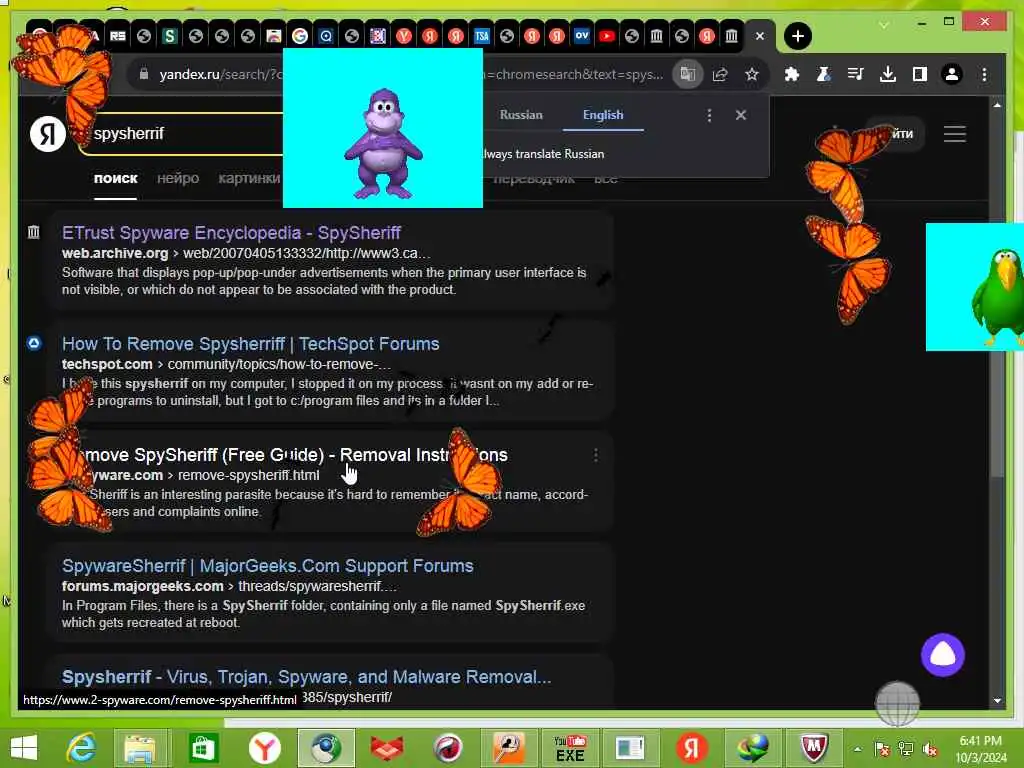Select the картинки tab
This screenshot has height=768, width=1024.
point(249,178)
